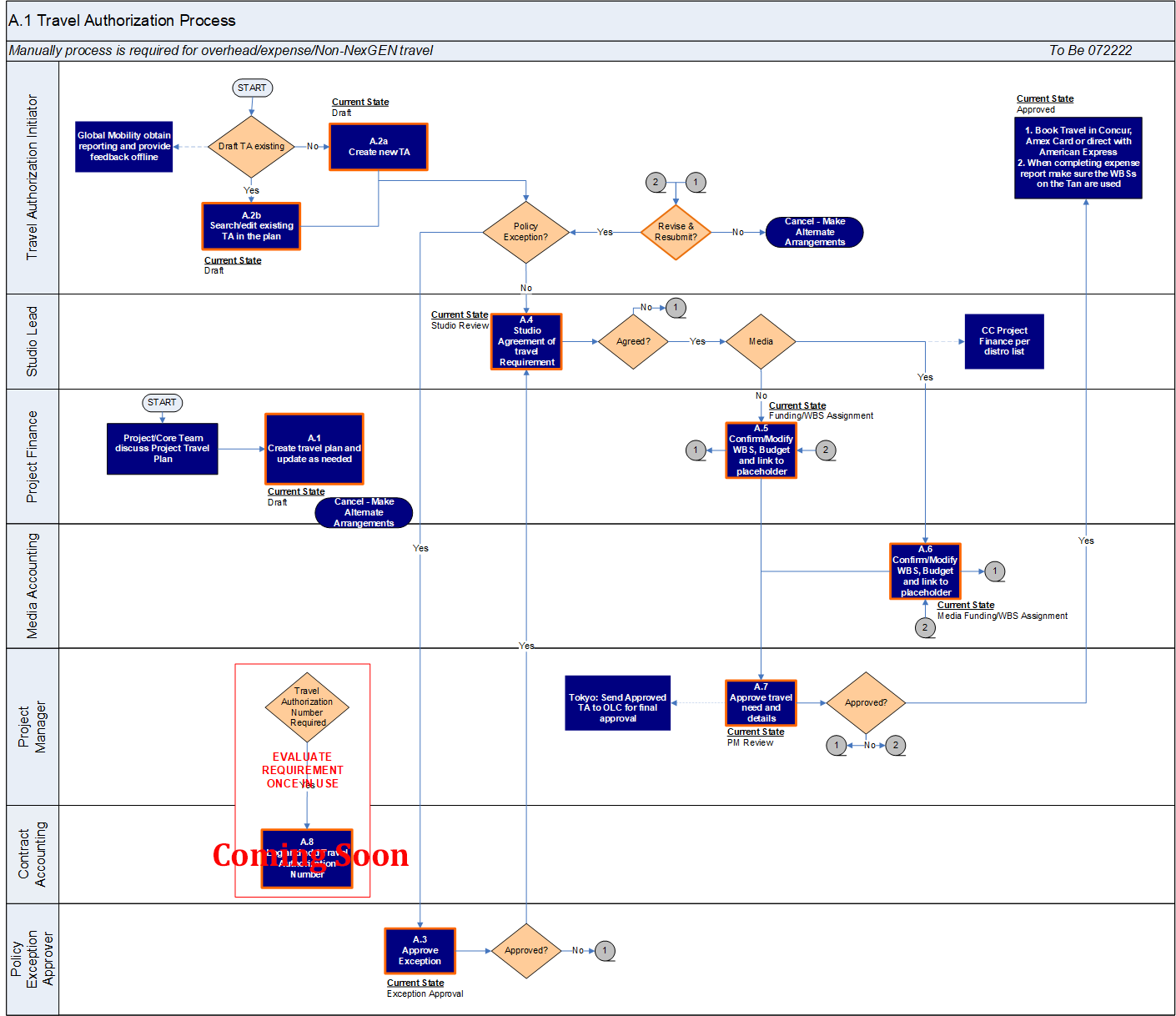
Task: Click the Media decision diamond
Action: (x=761, y=341)
